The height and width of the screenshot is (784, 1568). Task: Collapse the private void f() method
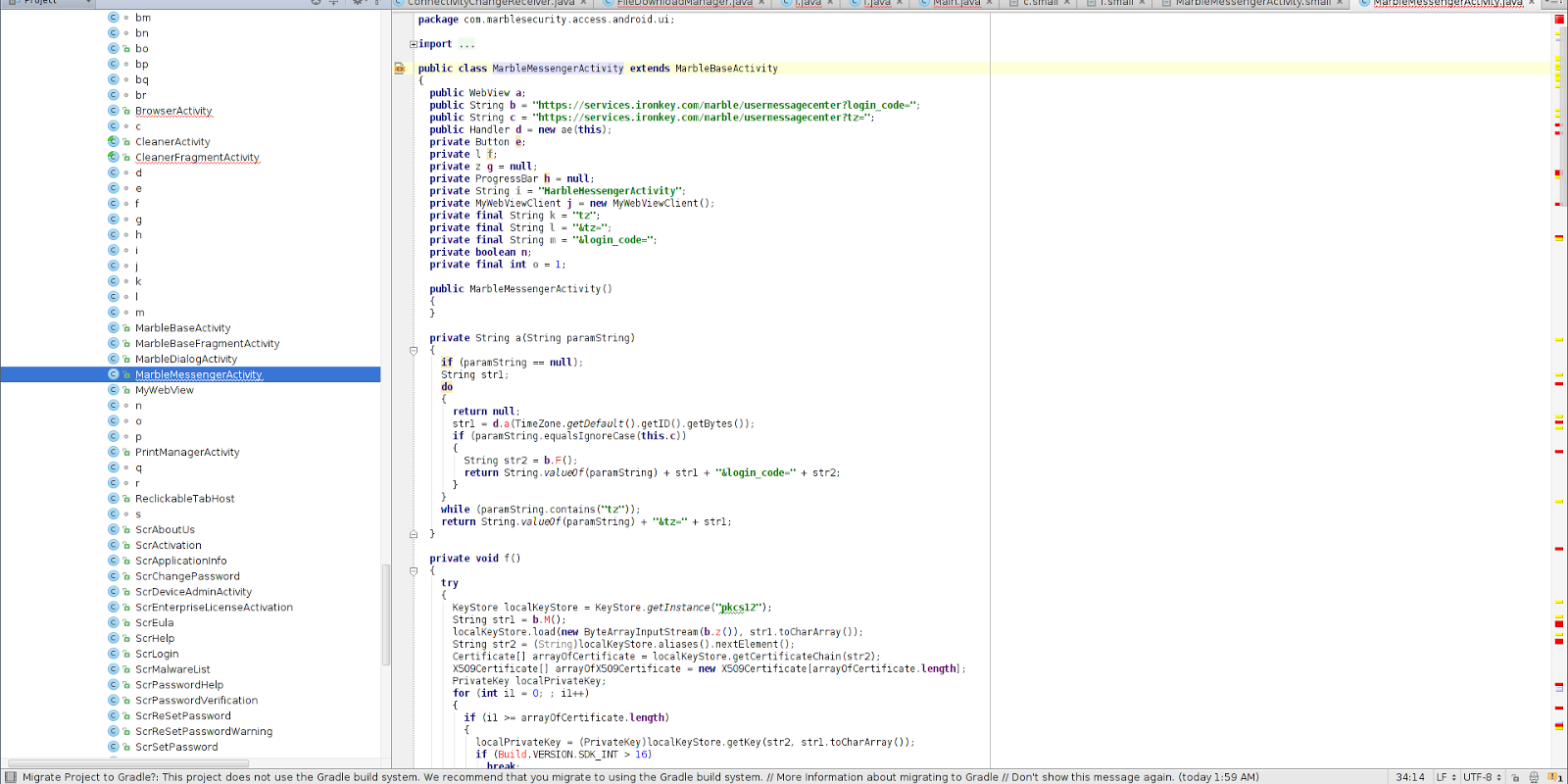pos(414,570)
